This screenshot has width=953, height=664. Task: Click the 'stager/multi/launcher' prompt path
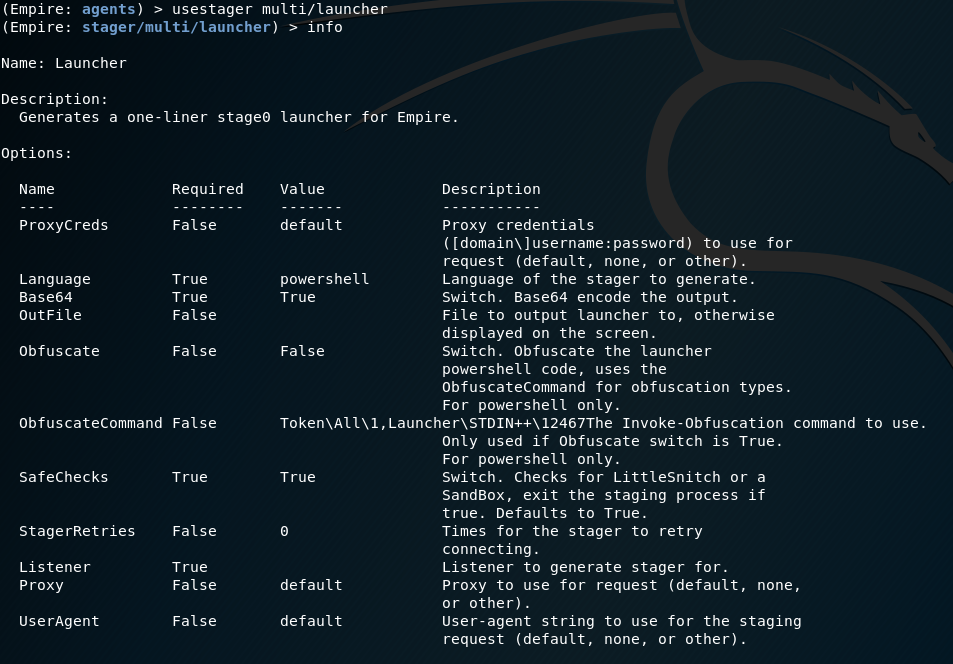point(176,27)
